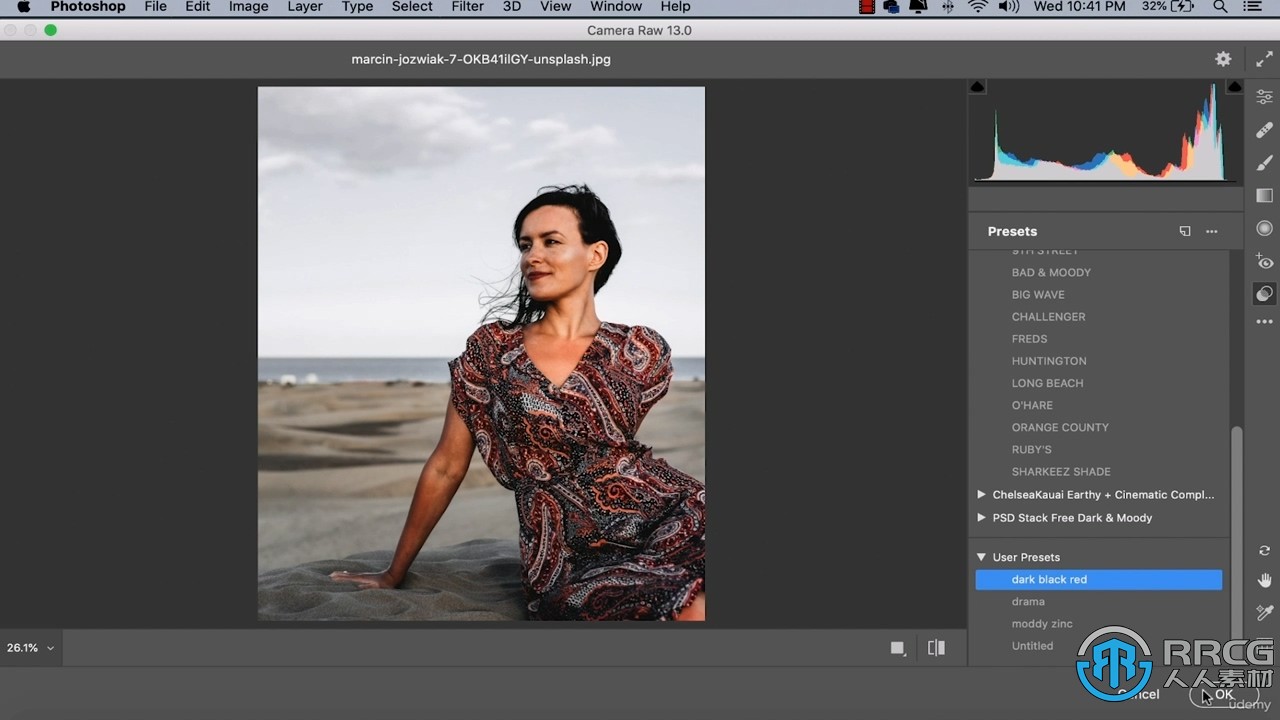
Task: Apply the FREDS preset
Action: pos(1029,338)
